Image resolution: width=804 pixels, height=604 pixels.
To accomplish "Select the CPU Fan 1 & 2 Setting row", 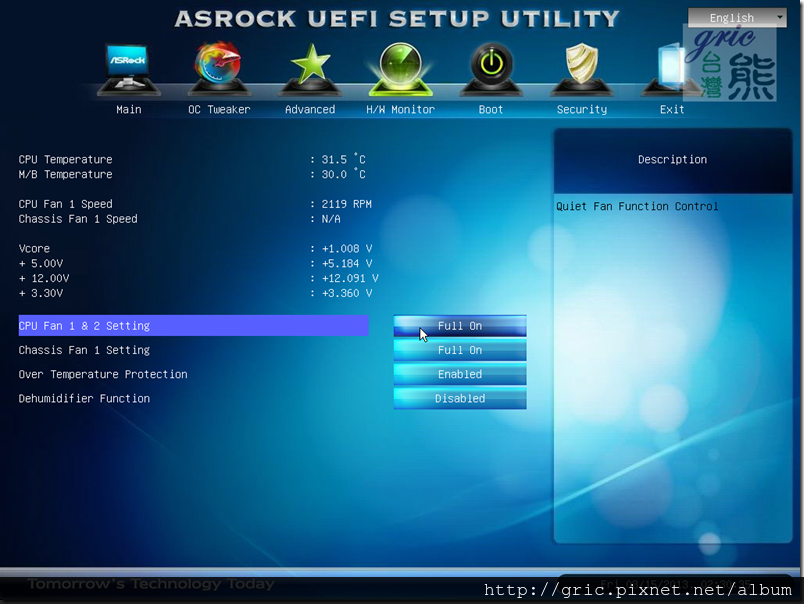I will (193, 326).
